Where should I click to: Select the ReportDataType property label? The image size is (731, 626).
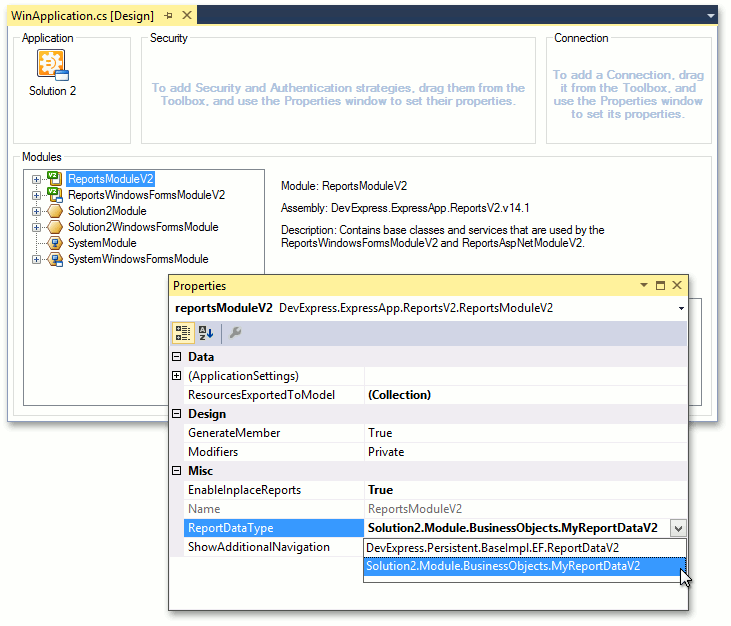(274, 528)
